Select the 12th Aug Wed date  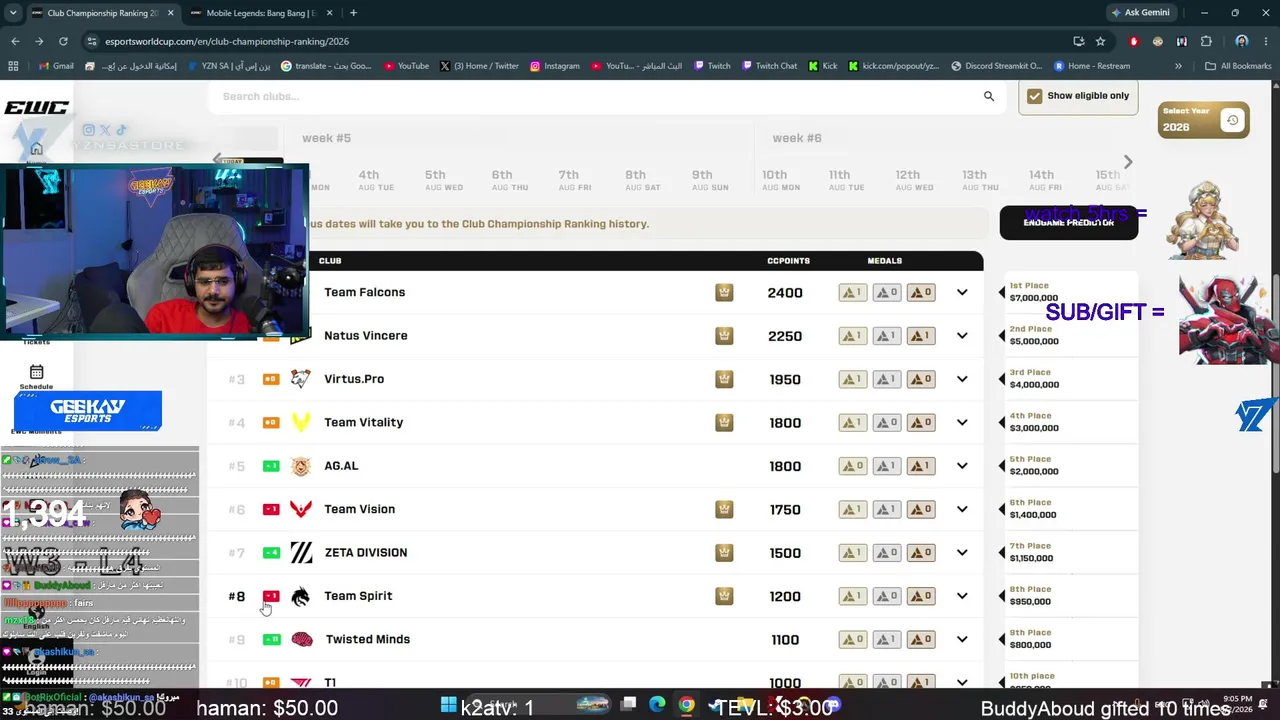(x=908, y=180)
